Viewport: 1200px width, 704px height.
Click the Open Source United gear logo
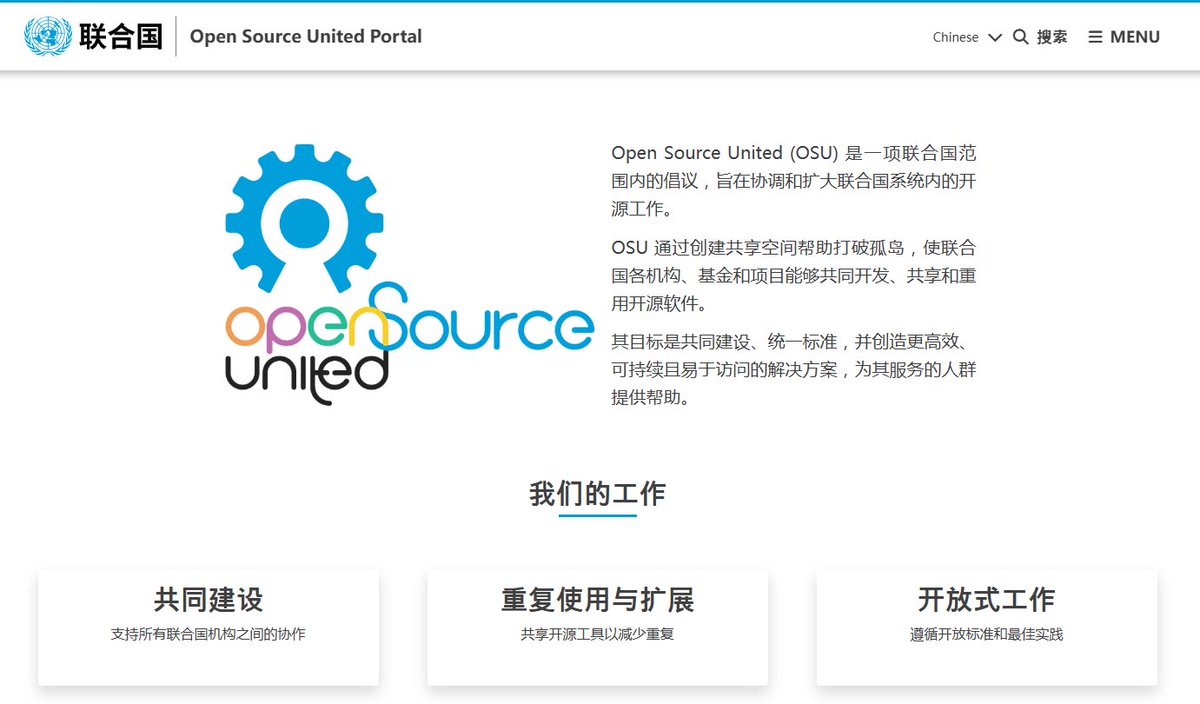point(408,274)
